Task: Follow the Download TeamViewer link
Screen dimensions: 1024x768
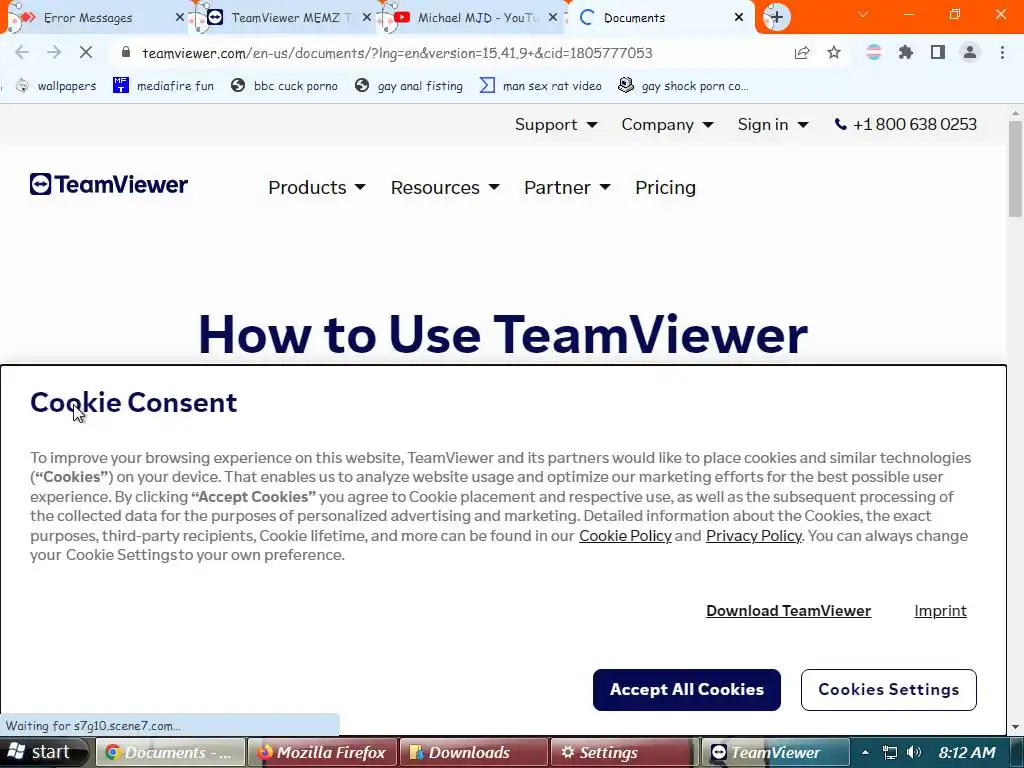Action: coord(788,611)
